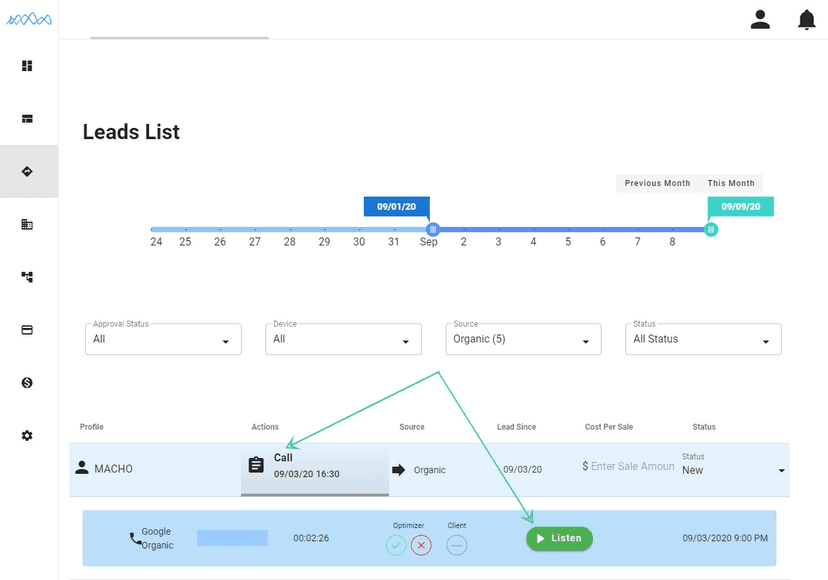Open the Device filter dropdown

coord(343,339)
